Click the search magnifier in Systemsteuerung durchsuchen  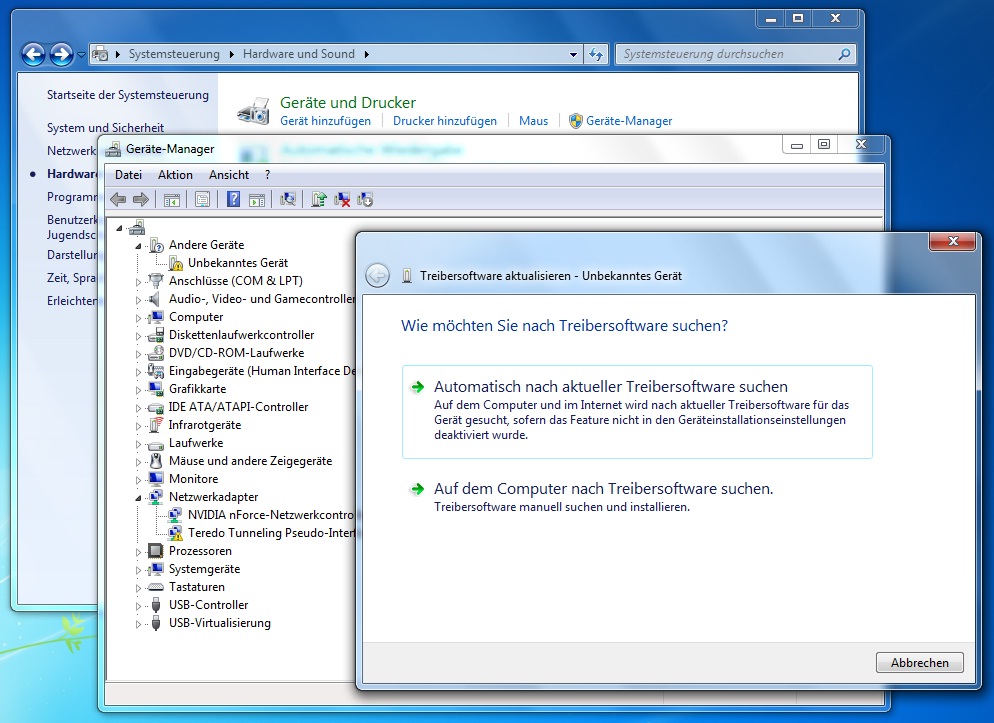844,54
